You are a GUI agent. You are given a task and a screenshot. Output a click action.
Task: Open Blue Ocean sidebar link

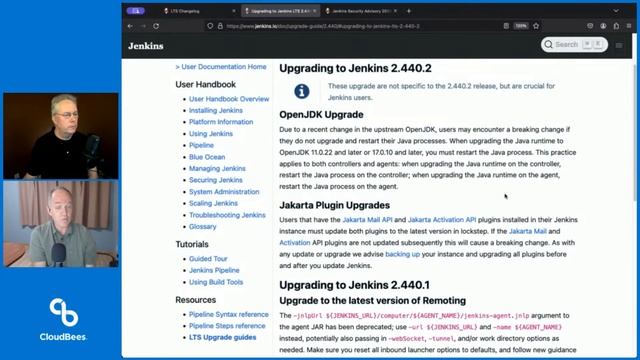coord(207,157)
